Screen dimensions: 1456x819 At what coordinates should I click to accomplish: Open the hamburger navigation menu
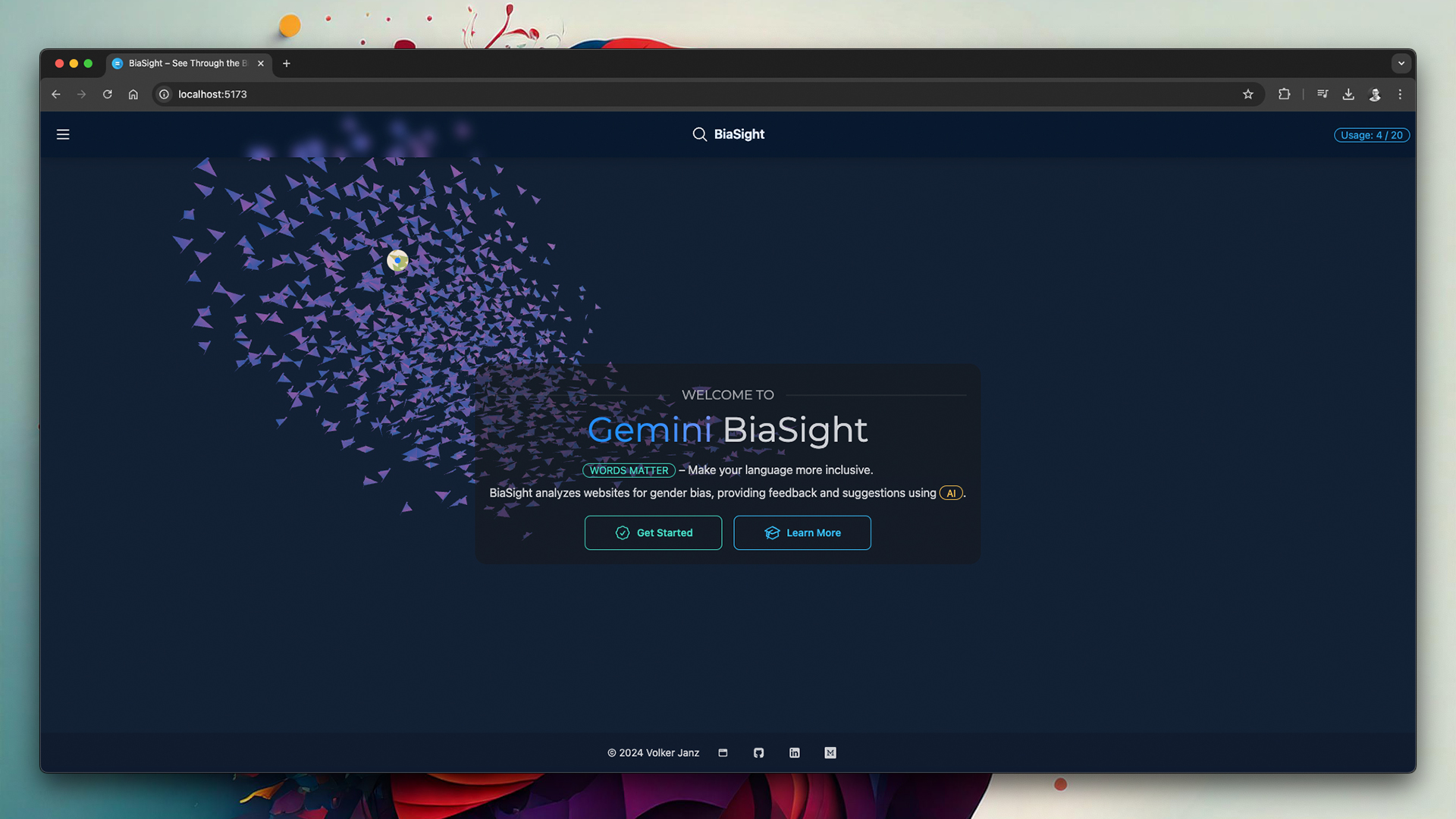coord(63,134)
